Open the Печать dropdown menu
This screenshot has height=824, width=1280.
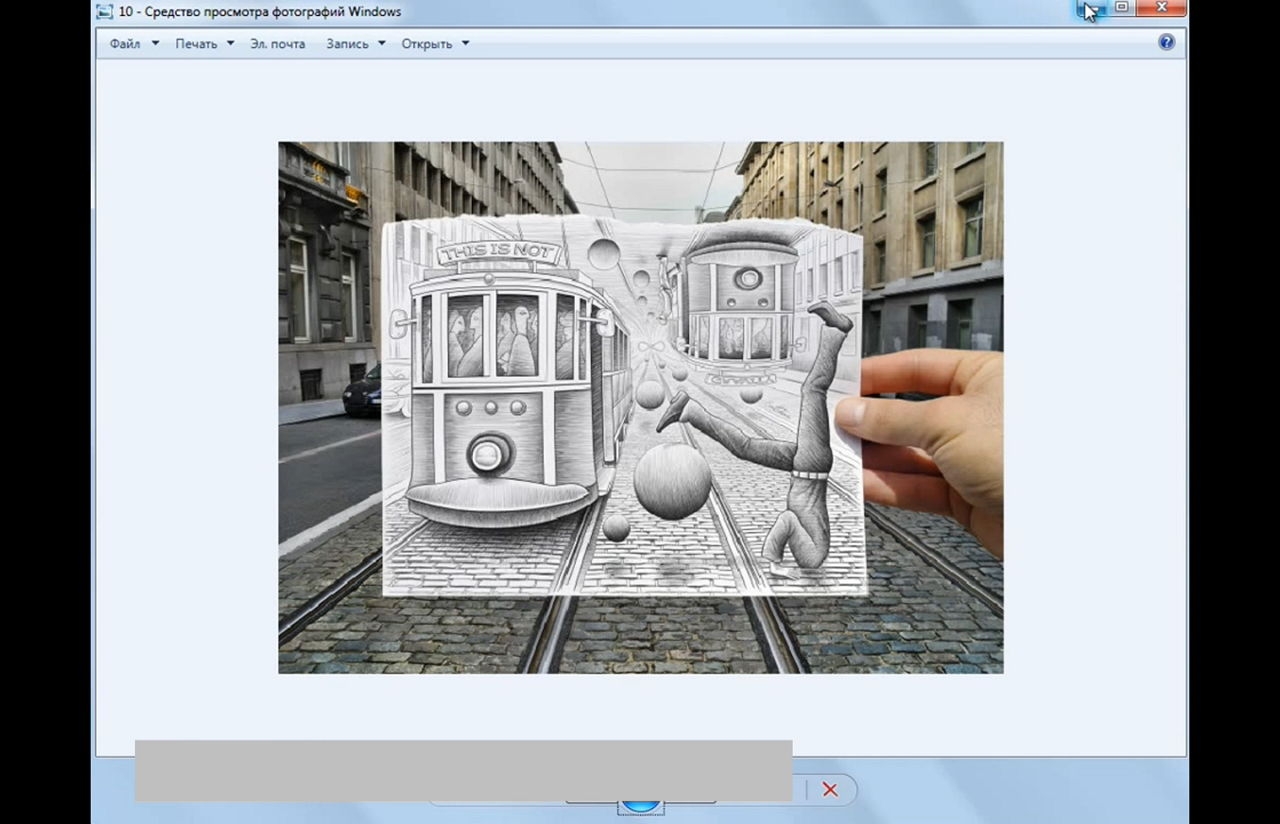204,44
